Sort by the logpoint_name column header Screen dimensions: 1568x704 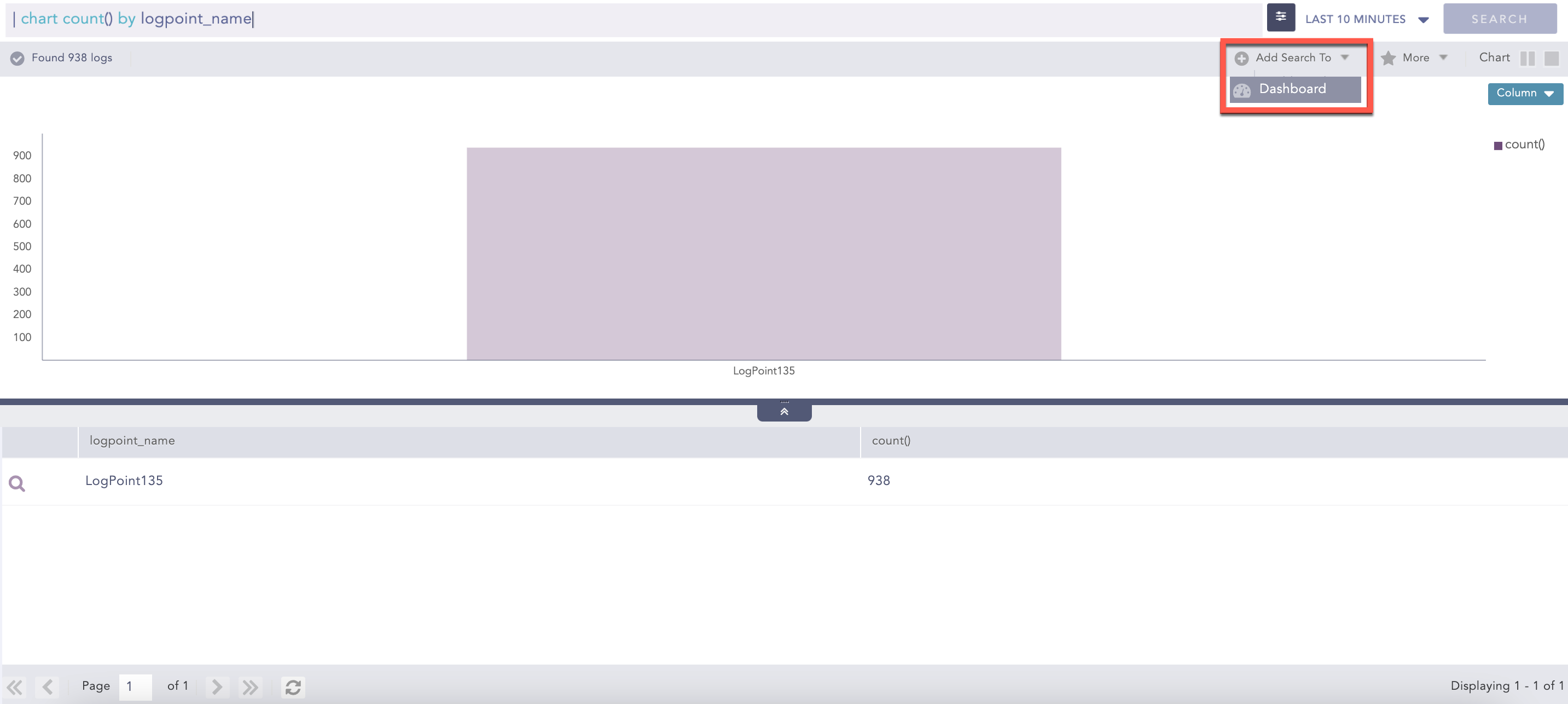click(x=132, y=441)
